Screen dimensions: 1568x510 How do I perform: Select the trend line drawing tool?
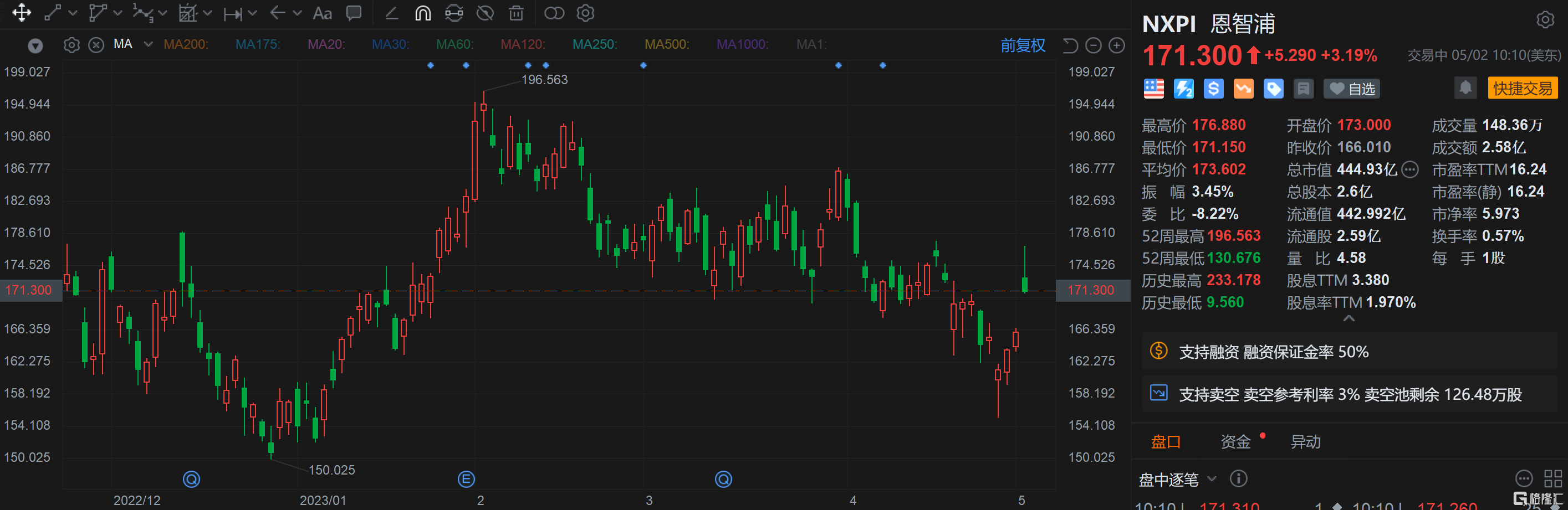click(x=53, y=13)
